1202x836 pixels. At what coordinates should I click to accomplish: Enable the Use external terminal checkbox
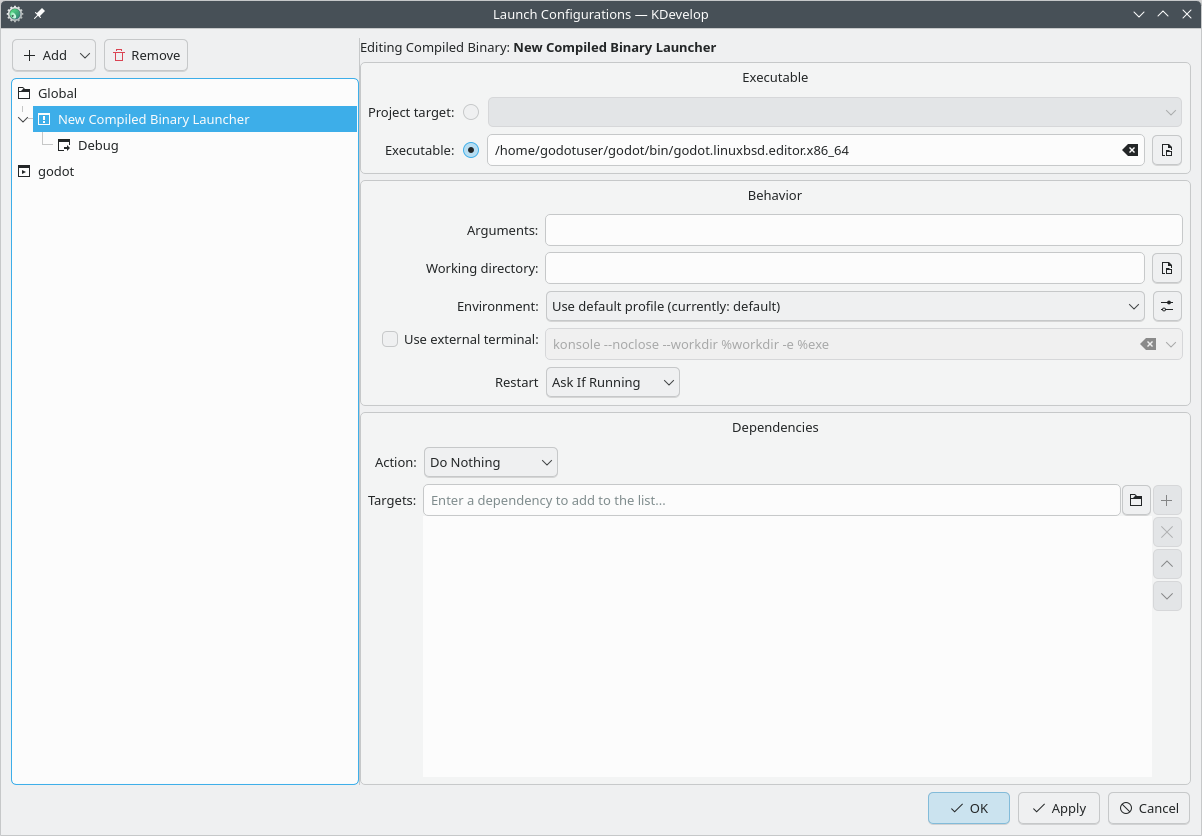[389, 339]
